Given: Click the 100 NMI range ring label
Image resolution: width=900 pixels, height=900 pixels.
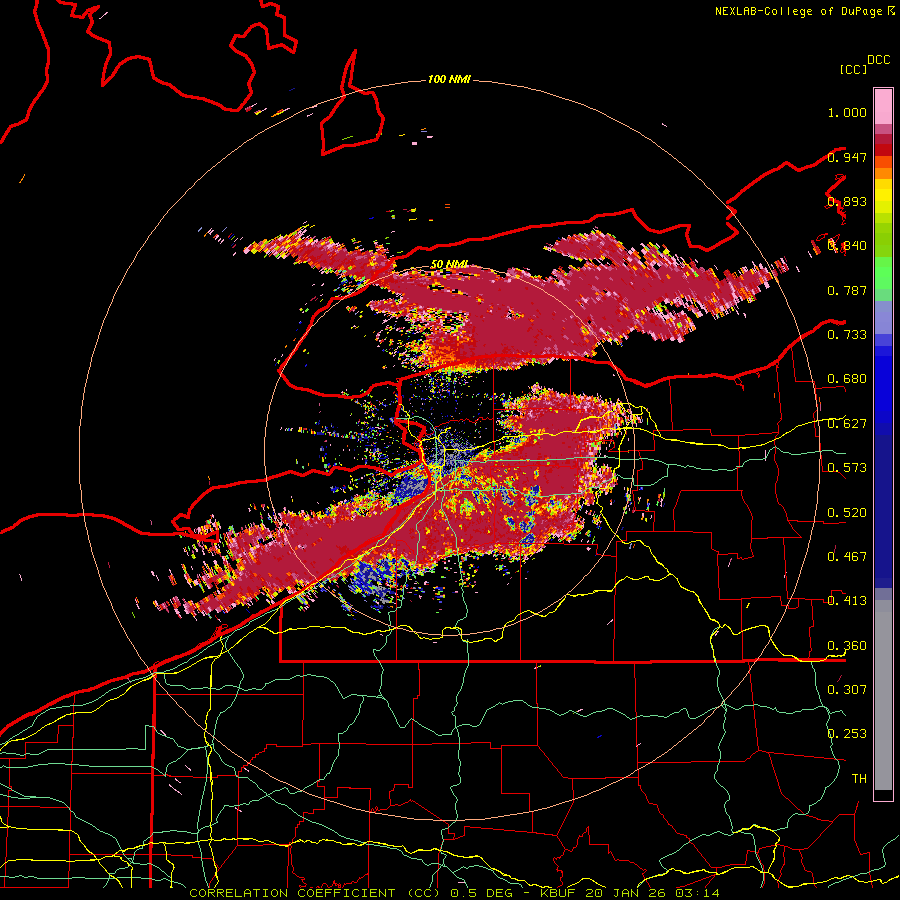Looking at the screenshot, I should pos(449,79).
